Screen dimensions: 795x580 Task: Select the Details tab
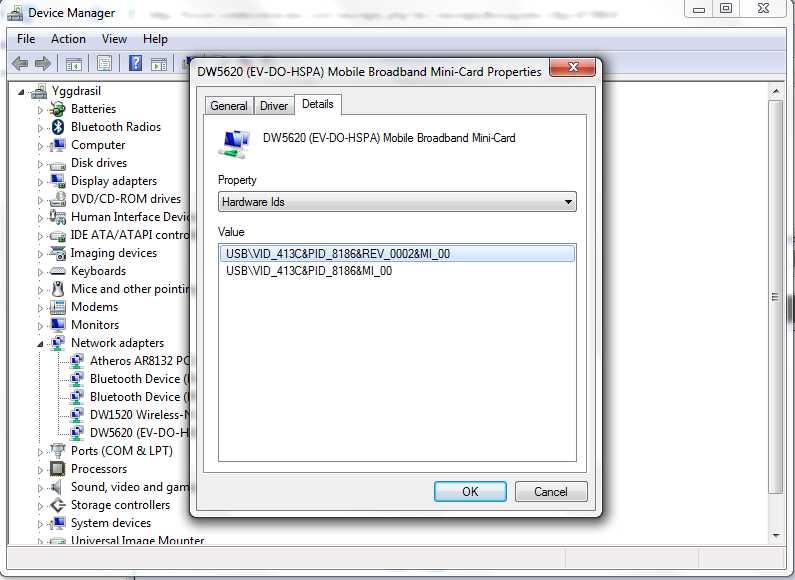(318, 104)
